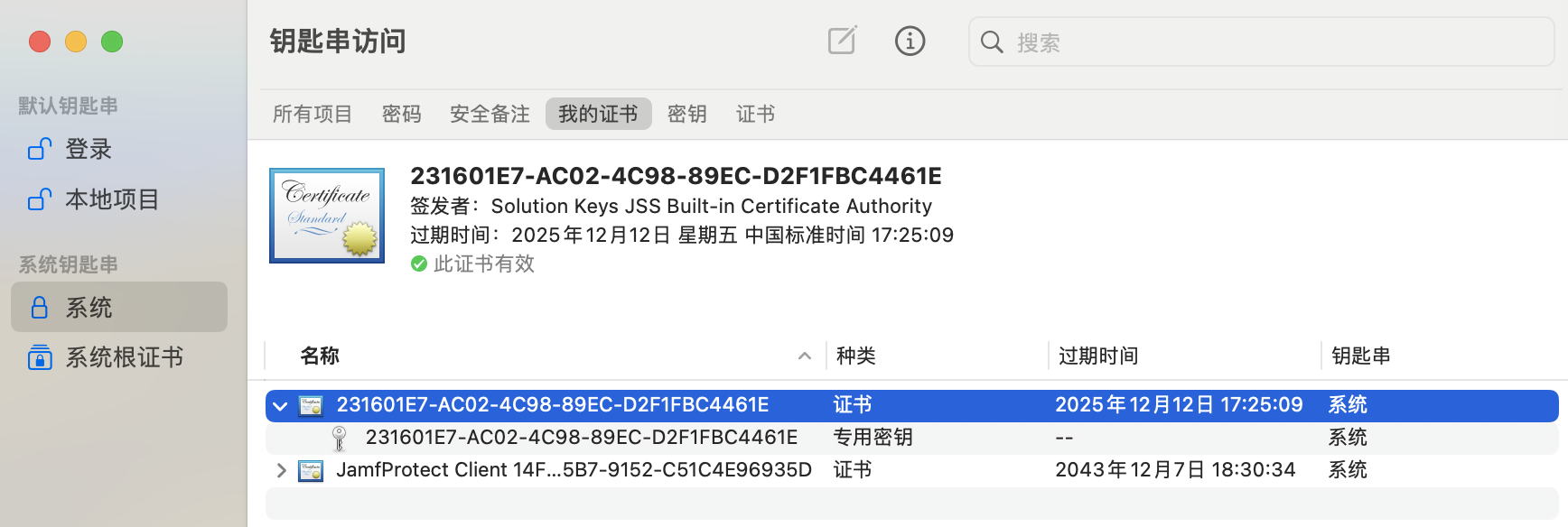Click the 系统根证书 keychain icon

click(40, 357)
